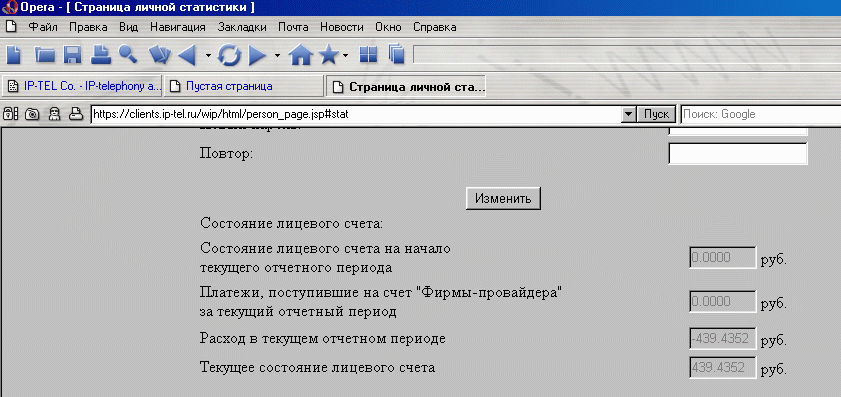Viewport: 841px width, 397px height.
Task: Open the Навигация menu
Action: coord(178,27)
